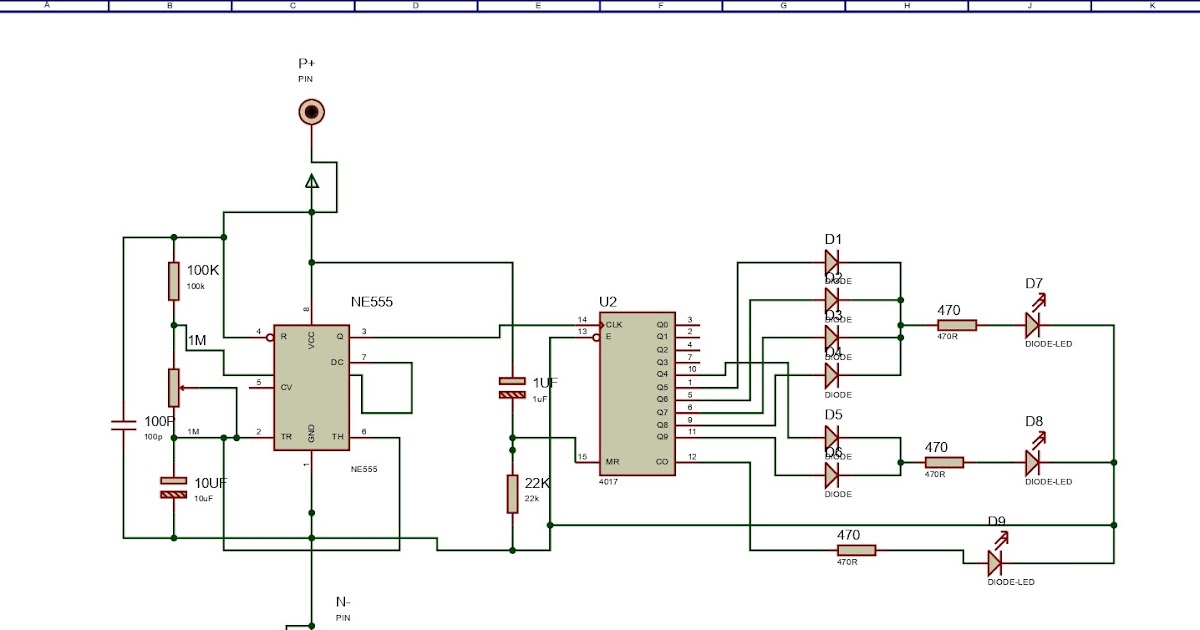Image resolution: width=1200 pixels, height=630 pixels.
Task: Click the P+ power pin terminal
Action: pyautogui.click(x=311, y=110)
